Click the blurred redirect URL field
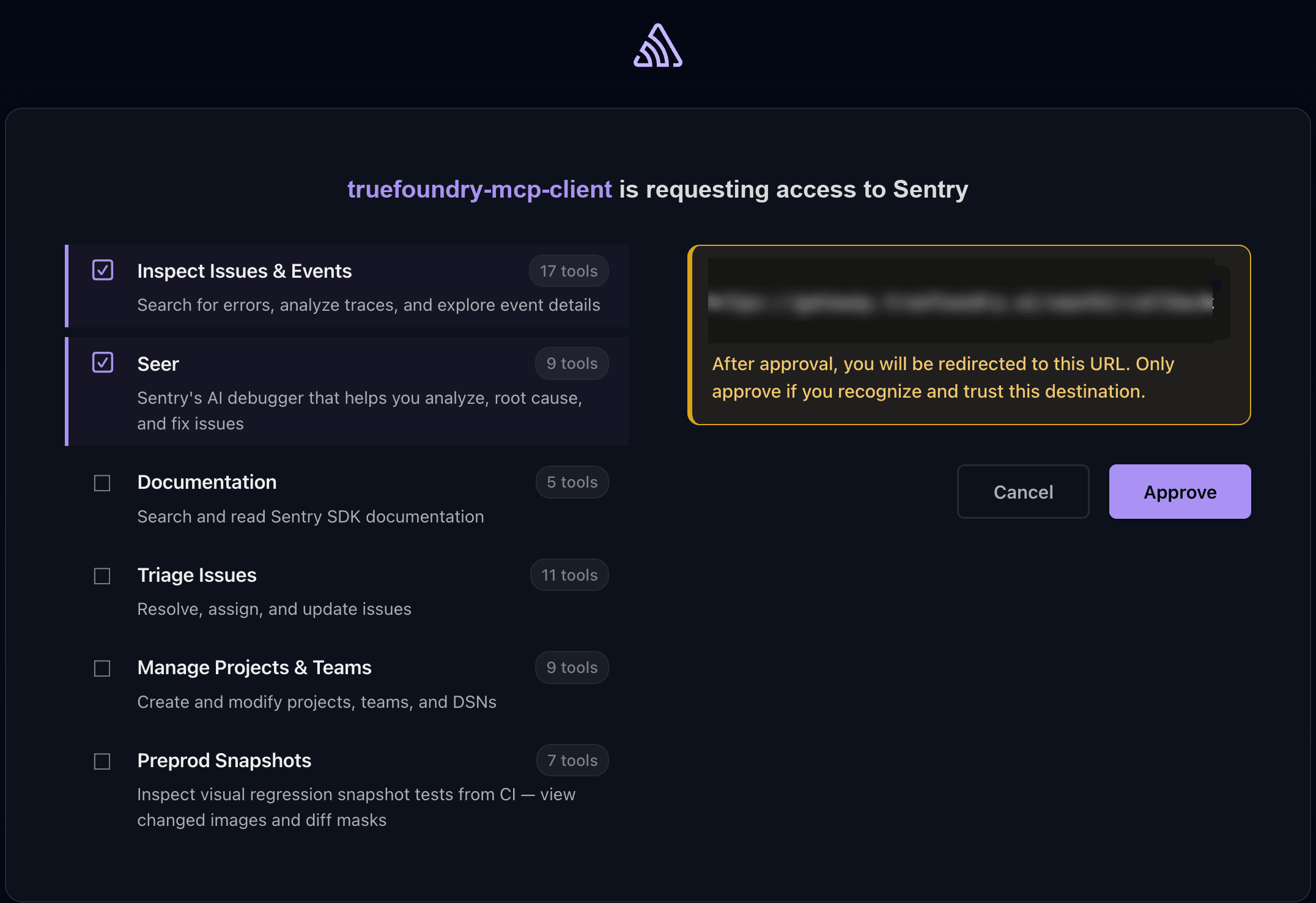This screenshot has height=903, width=1316. pos(969,301)
